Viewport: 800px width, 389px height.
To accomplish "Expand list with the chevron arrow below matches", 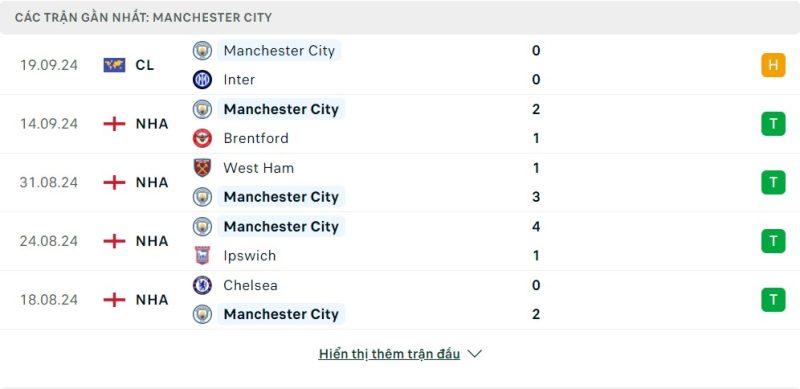I will 474,354.
